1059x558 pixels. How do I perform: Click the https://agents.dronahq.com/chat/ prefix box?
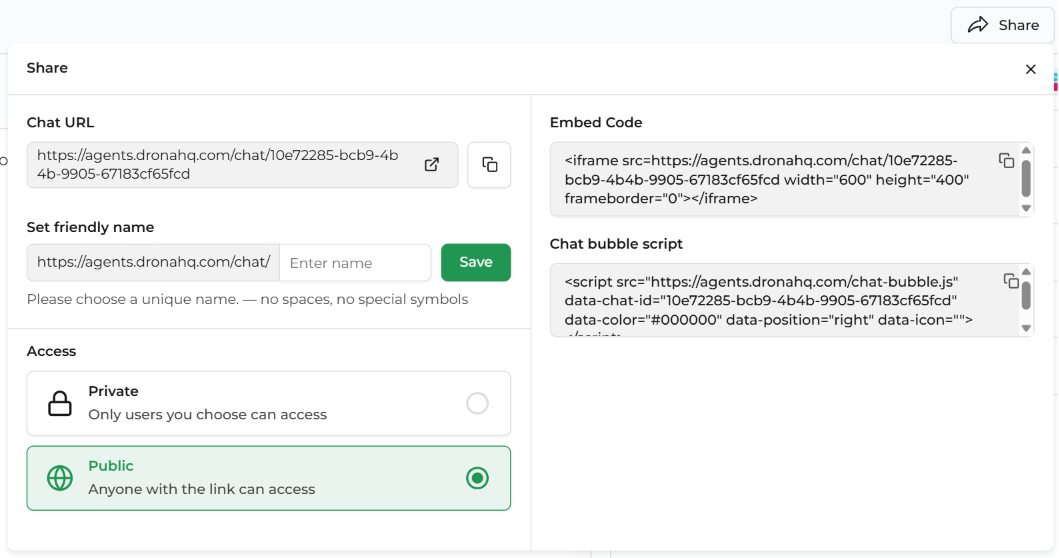click(153, 263)
